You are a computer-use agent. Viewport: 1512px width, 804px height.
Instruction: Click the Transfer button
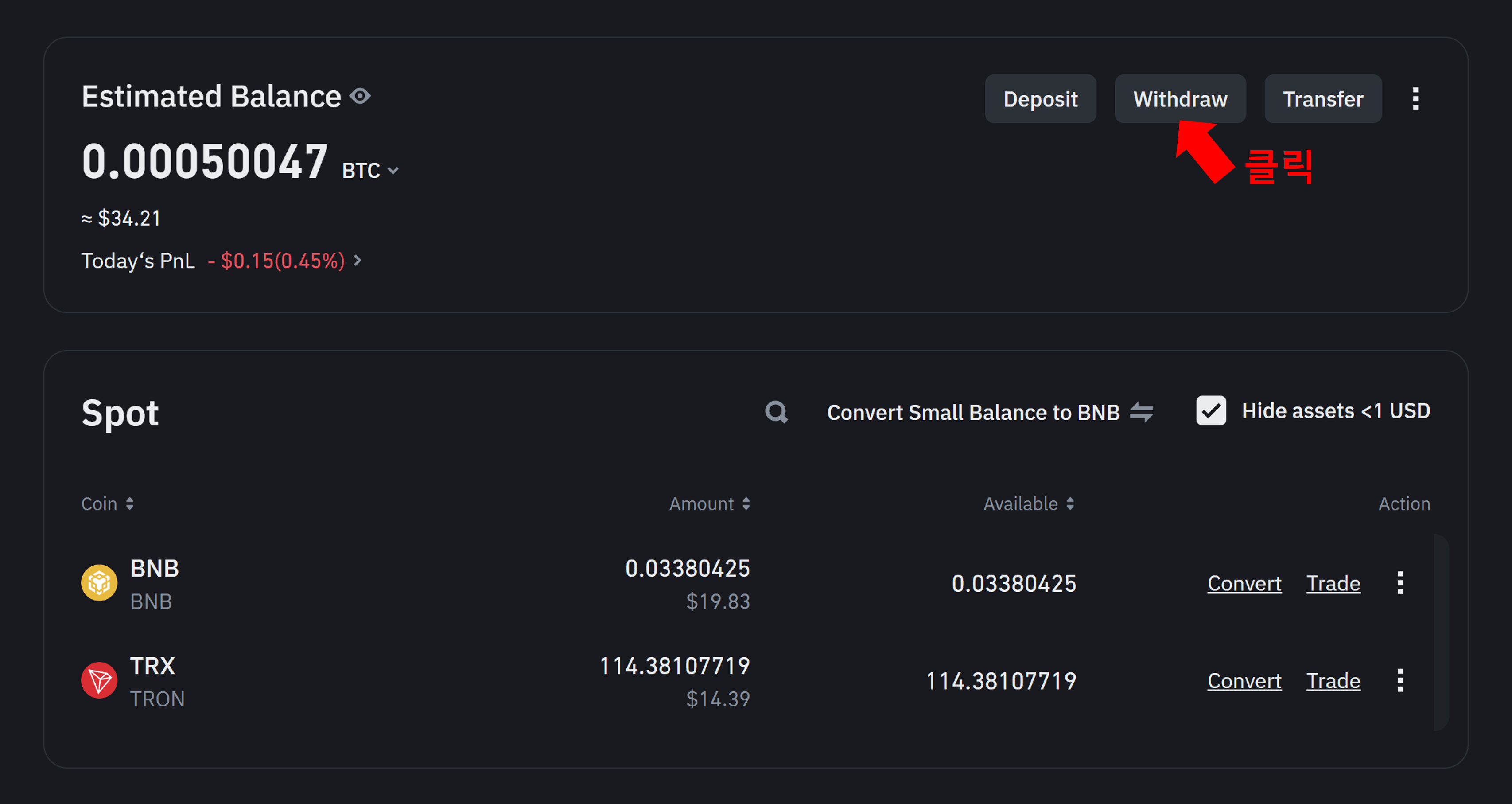coord(1322,99)
